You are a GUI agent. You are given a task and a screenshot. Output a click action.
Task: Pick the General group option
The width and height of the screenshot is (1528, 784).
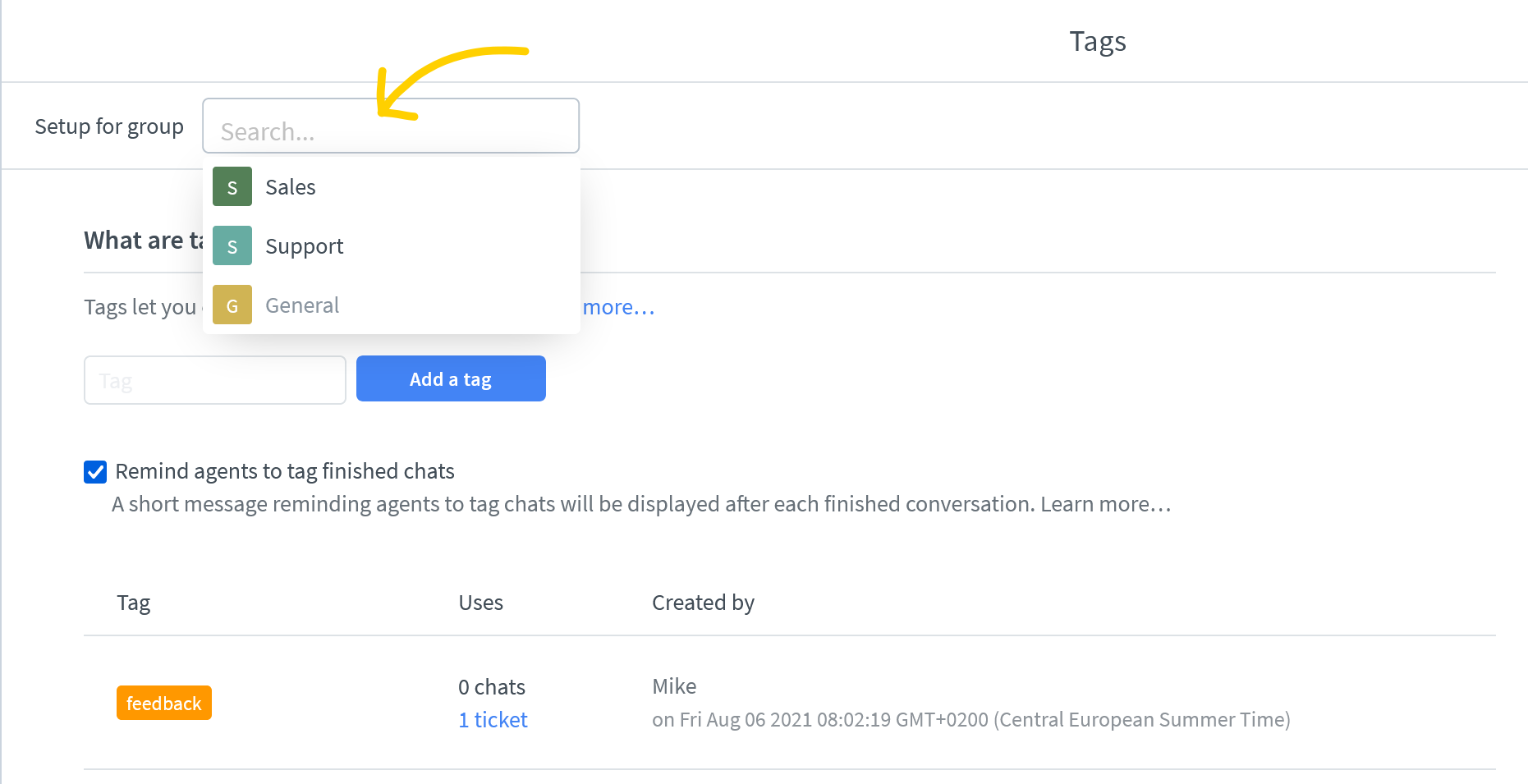point(391,305)
